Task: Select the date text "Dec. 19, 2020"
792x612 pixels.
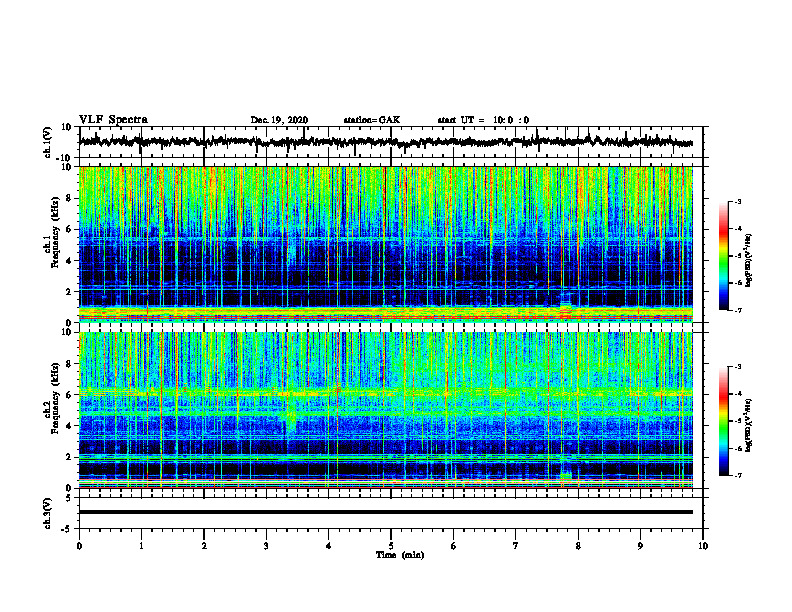Action: pos(279,120)
